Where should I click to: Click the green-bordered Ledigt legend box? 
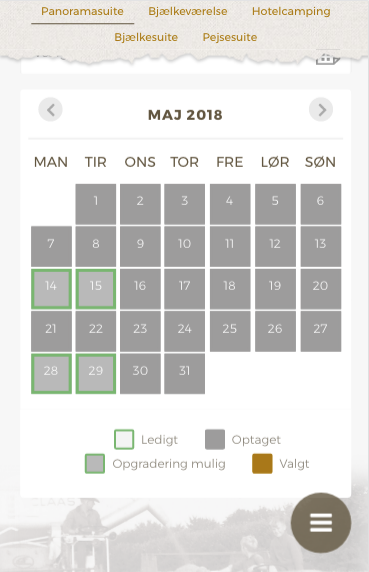(x=124, y=439)
